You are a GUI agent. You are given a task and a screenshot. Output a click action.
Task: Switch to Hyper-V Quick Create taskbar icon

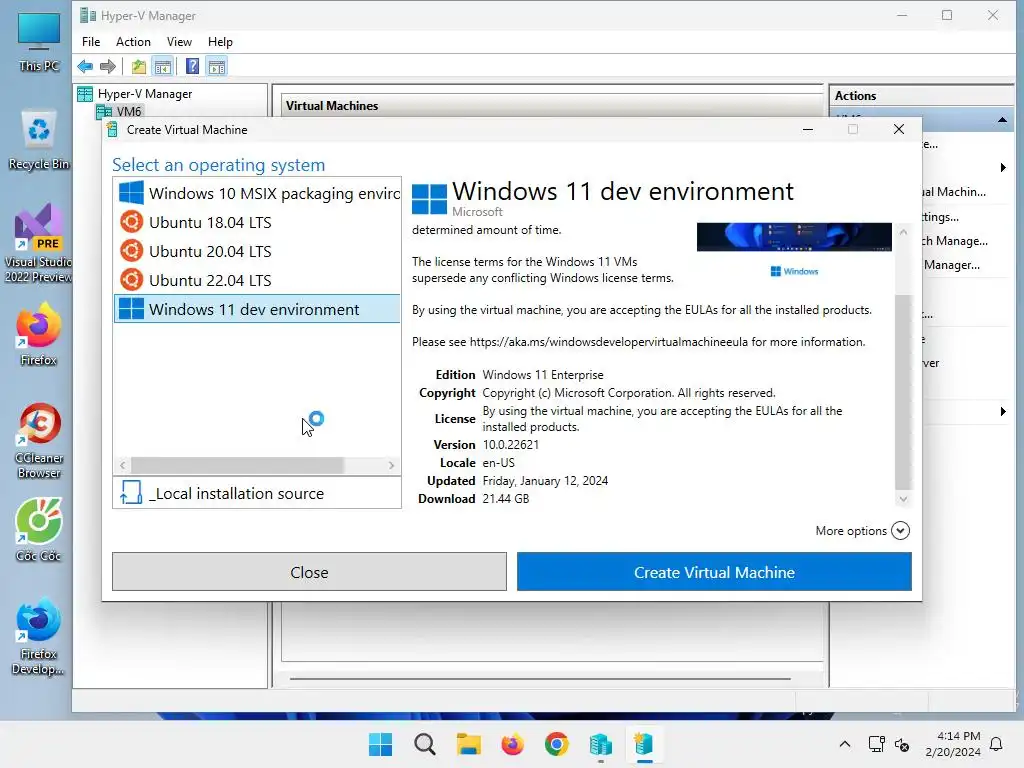644,744
